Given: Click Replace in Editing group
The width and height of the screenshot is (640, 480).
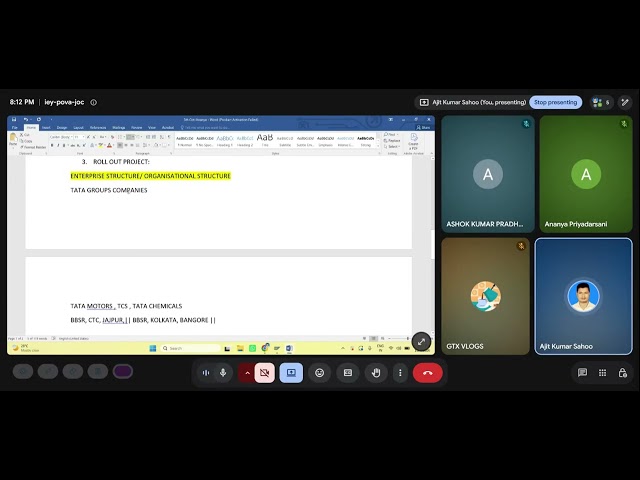Looking at the screenshot, I should click(392, 140).
